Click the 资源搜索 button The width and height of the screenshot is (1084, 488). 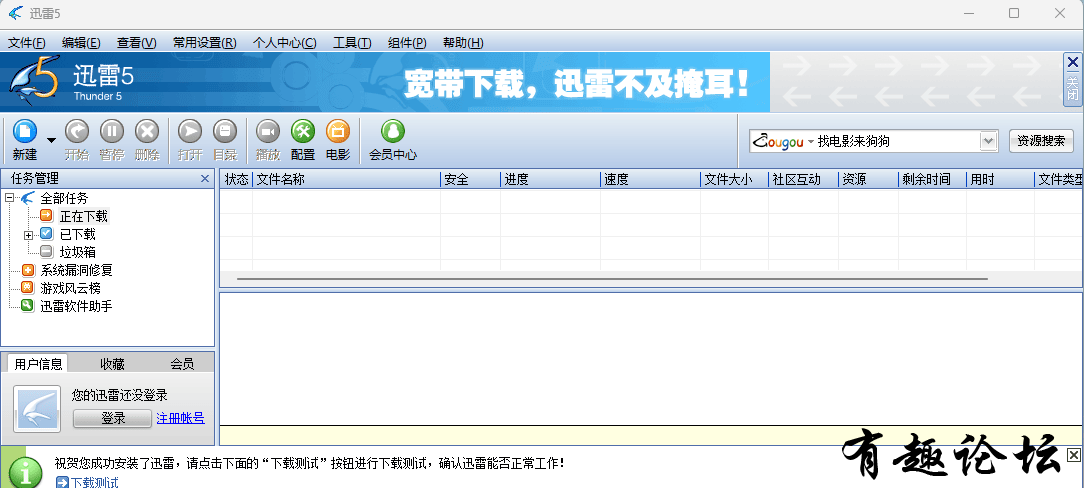click(x=1041, y=141)
